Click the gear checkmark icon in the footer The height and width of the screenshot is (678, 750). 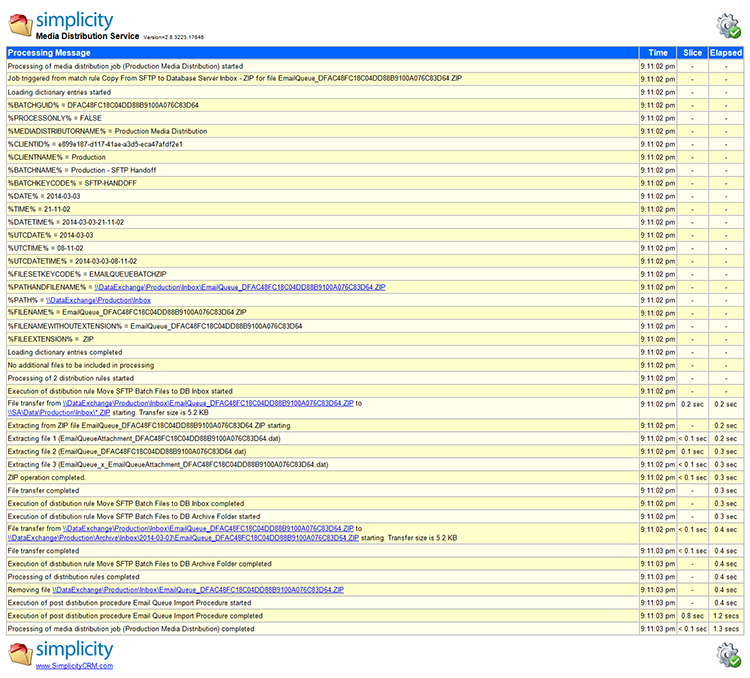728,655
